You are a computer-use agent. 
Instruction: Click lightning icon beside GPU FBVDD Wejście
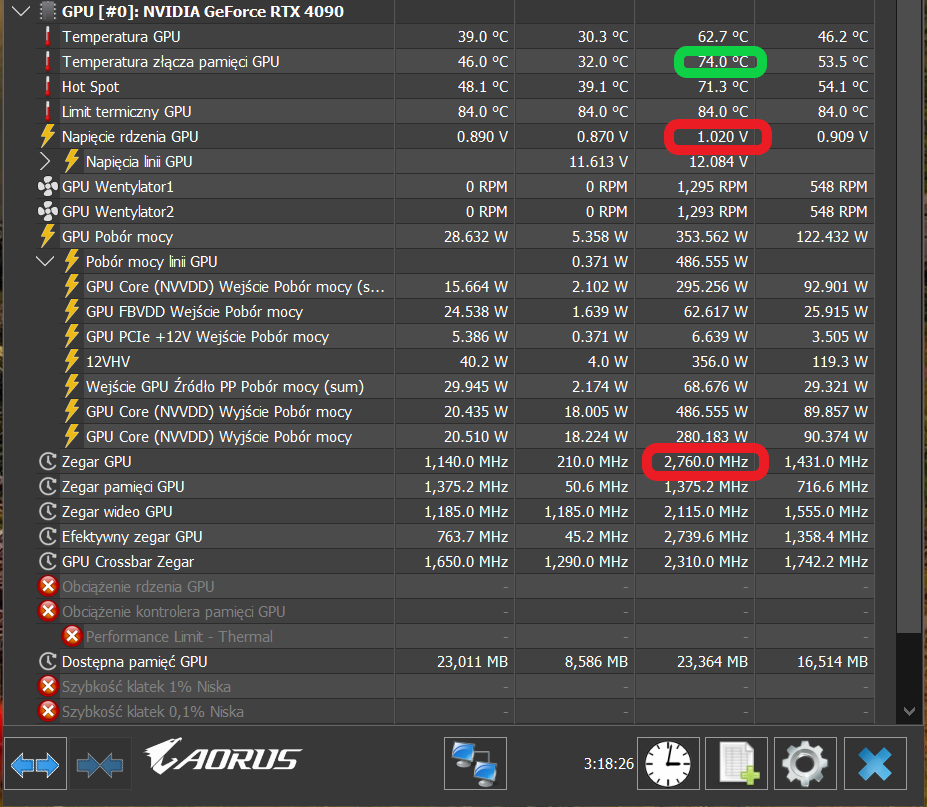72,311
